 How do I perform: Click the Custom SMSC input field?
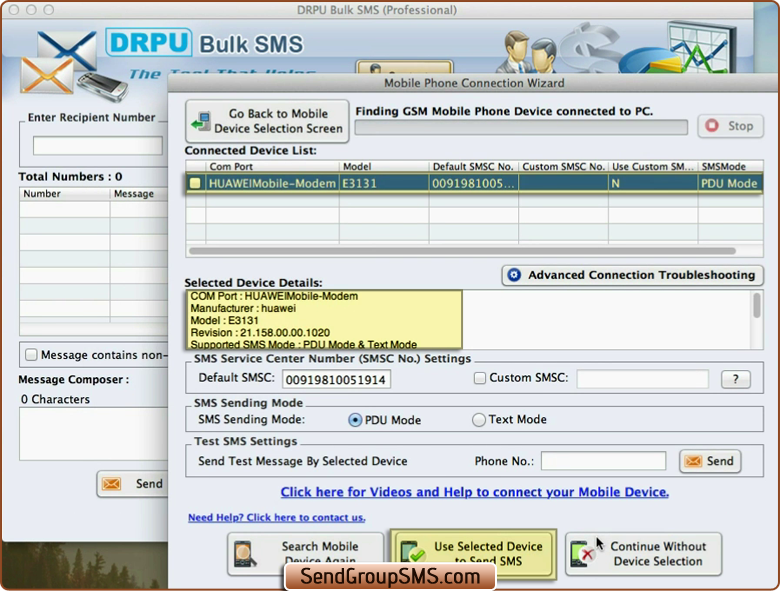[643, 379]
